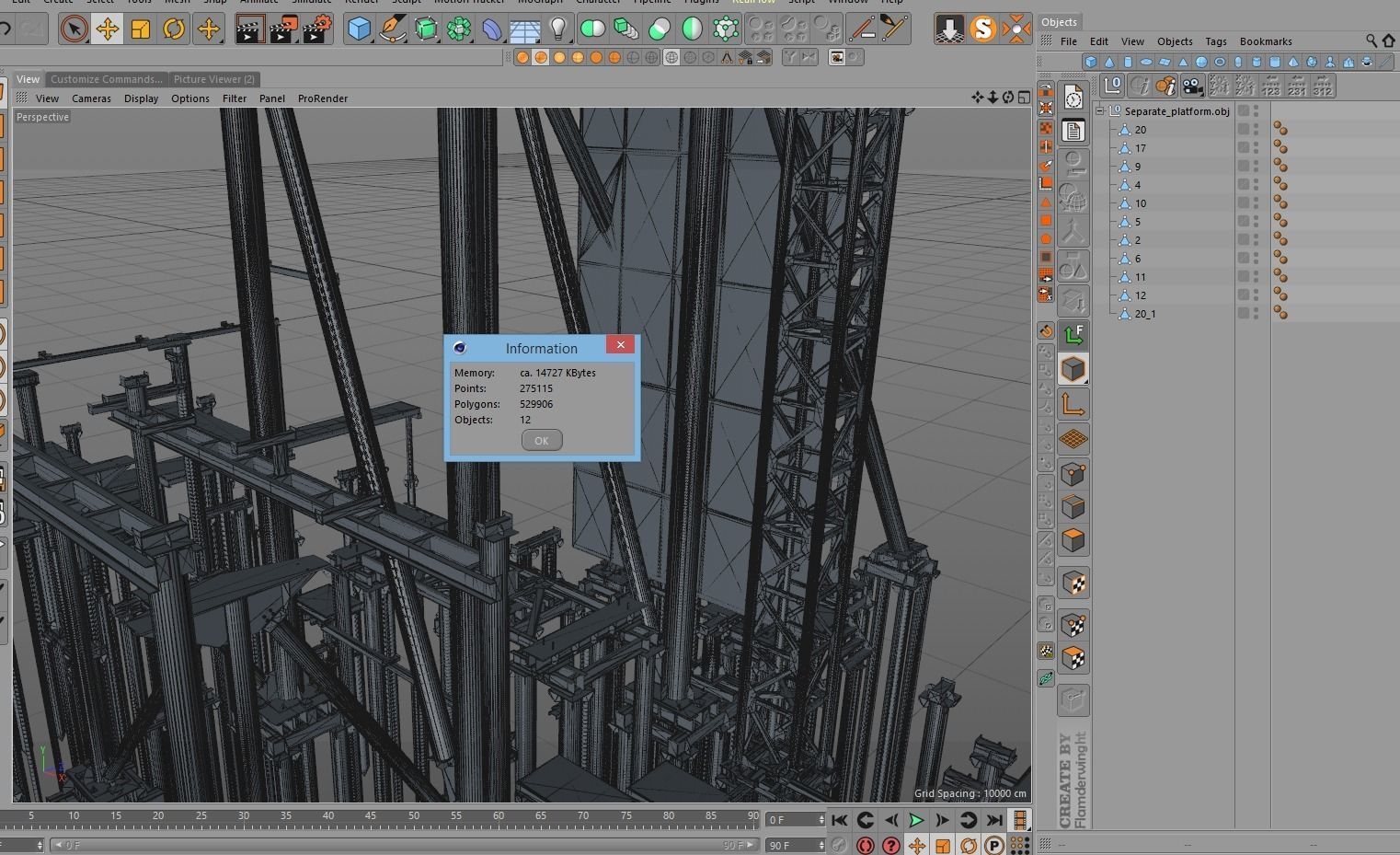
Task: Collapse the Separate_platform.obj tree node
Action: 1100,111
